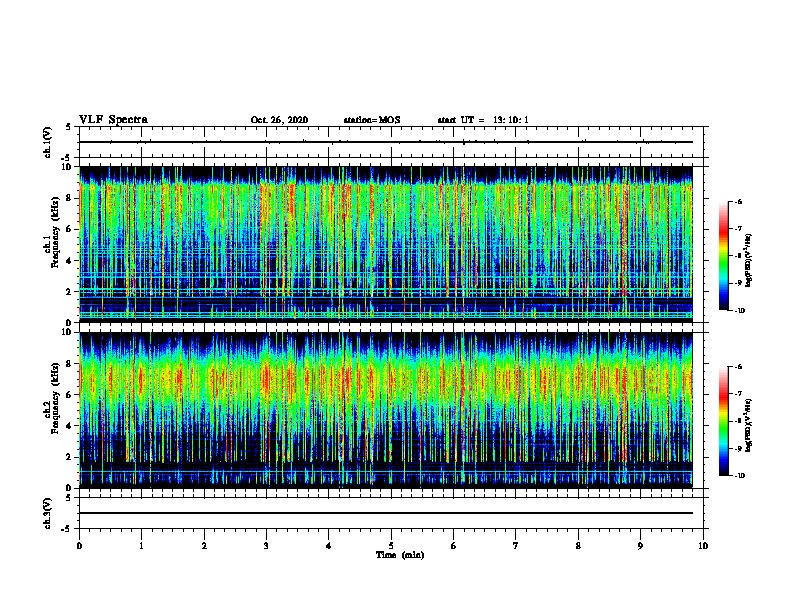
Task: Click the ch.1 color scale units label
Action: pyautogui.click(x=749, y=260)
